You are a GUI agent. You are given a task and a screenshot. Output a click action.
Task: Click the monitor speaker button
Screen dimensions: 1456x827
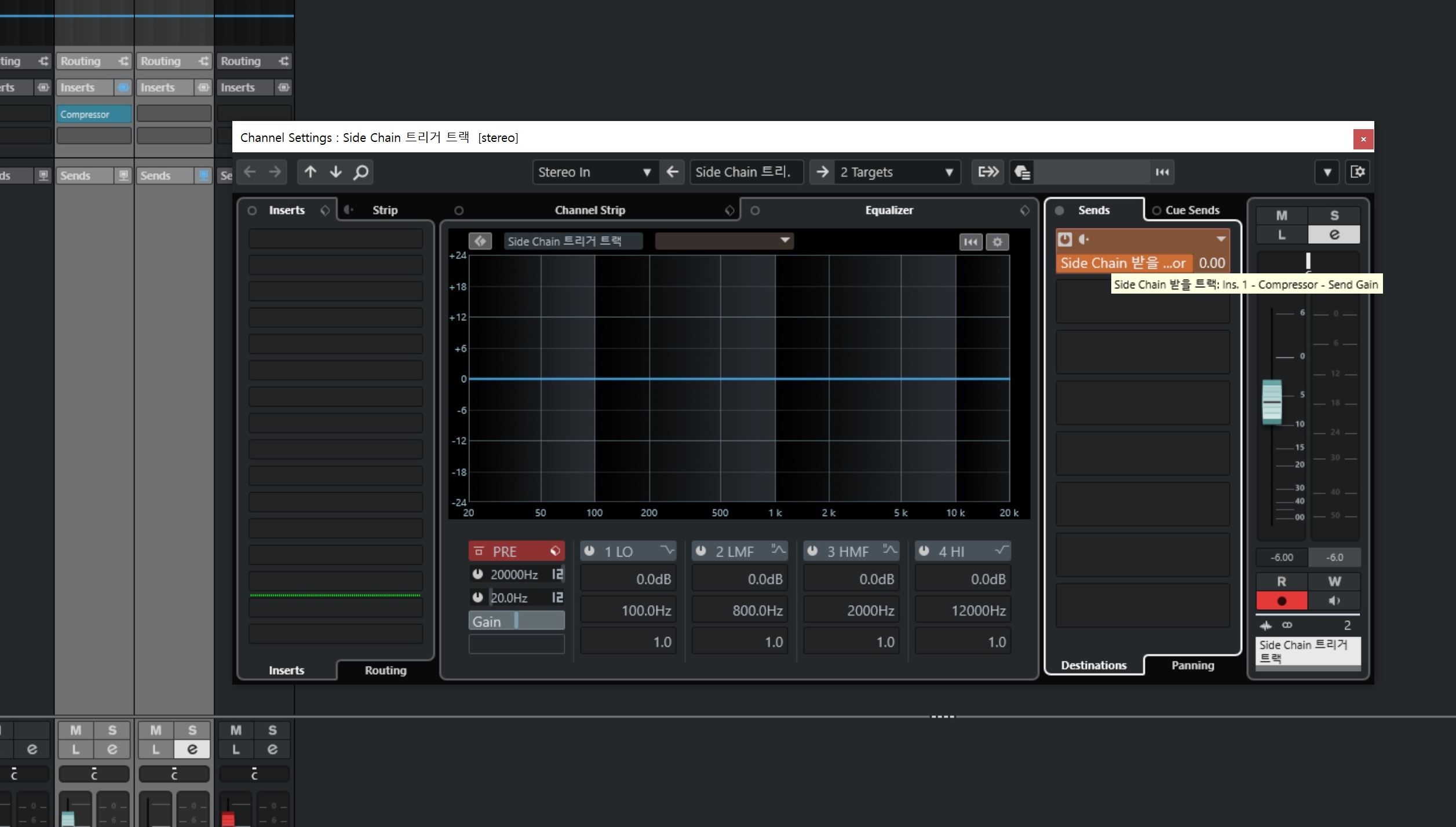(1334, 601)
